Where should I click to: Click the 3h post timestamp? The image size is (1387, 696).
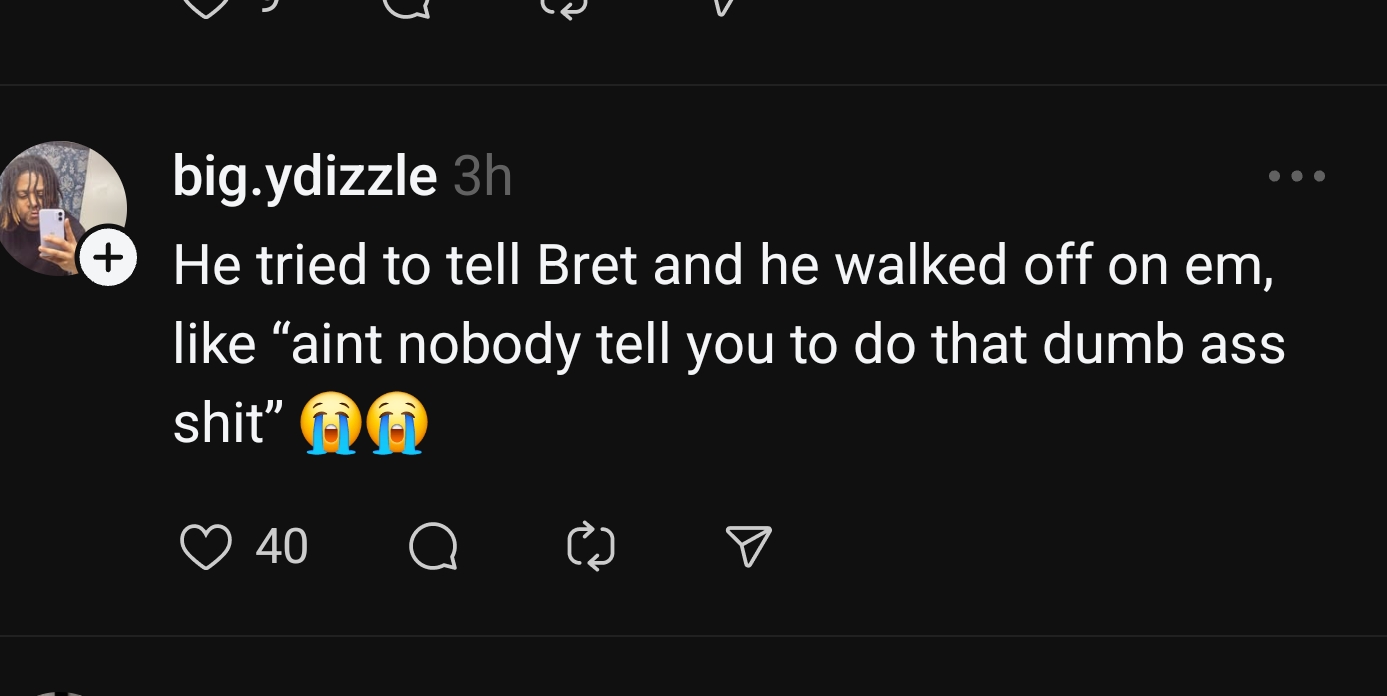point(482,178)
